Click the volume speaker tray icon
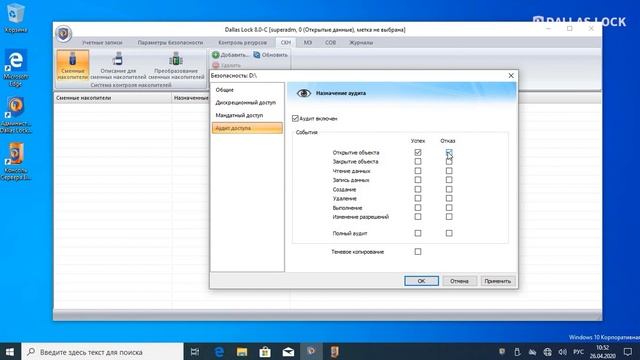The width and height of the screenshot is (640, 360). pyautogui.click(x=563, y=352)
